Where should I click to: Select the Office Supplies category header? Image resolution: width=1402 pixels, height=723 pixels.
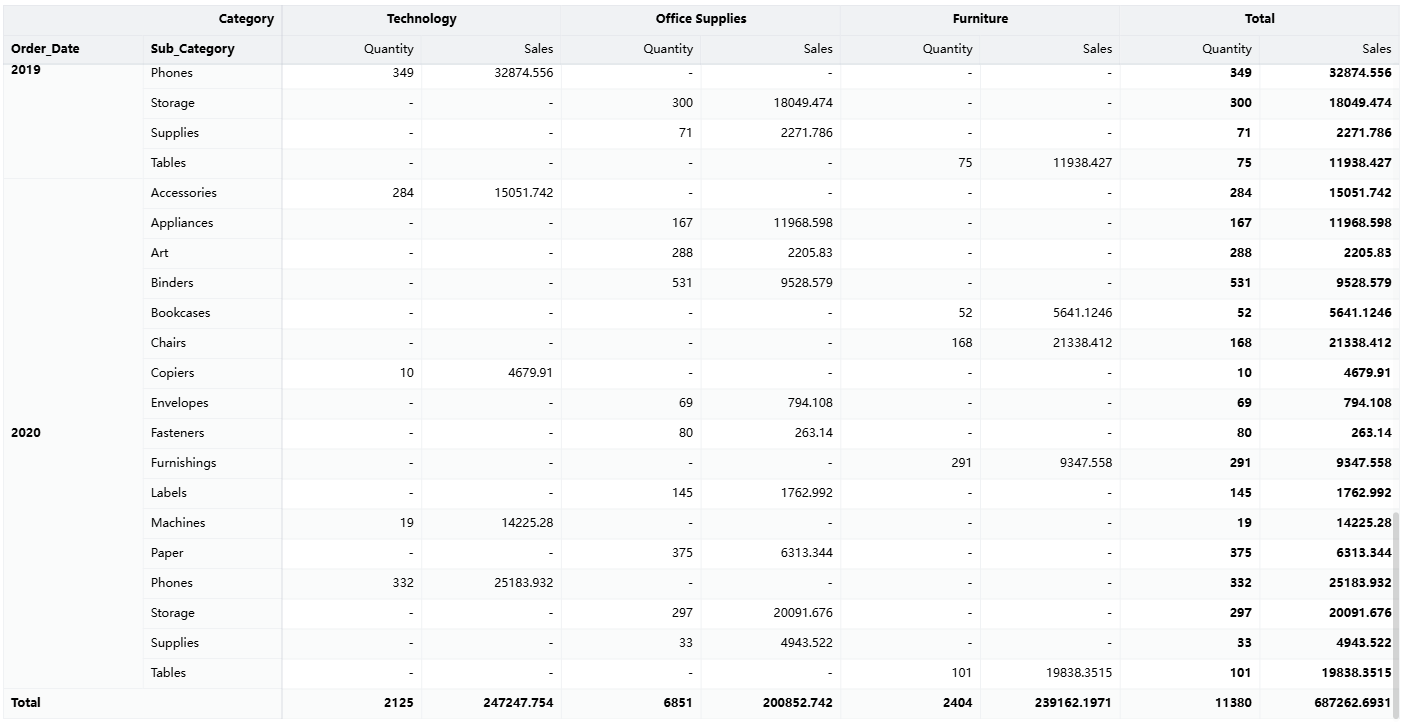[700, 19]
